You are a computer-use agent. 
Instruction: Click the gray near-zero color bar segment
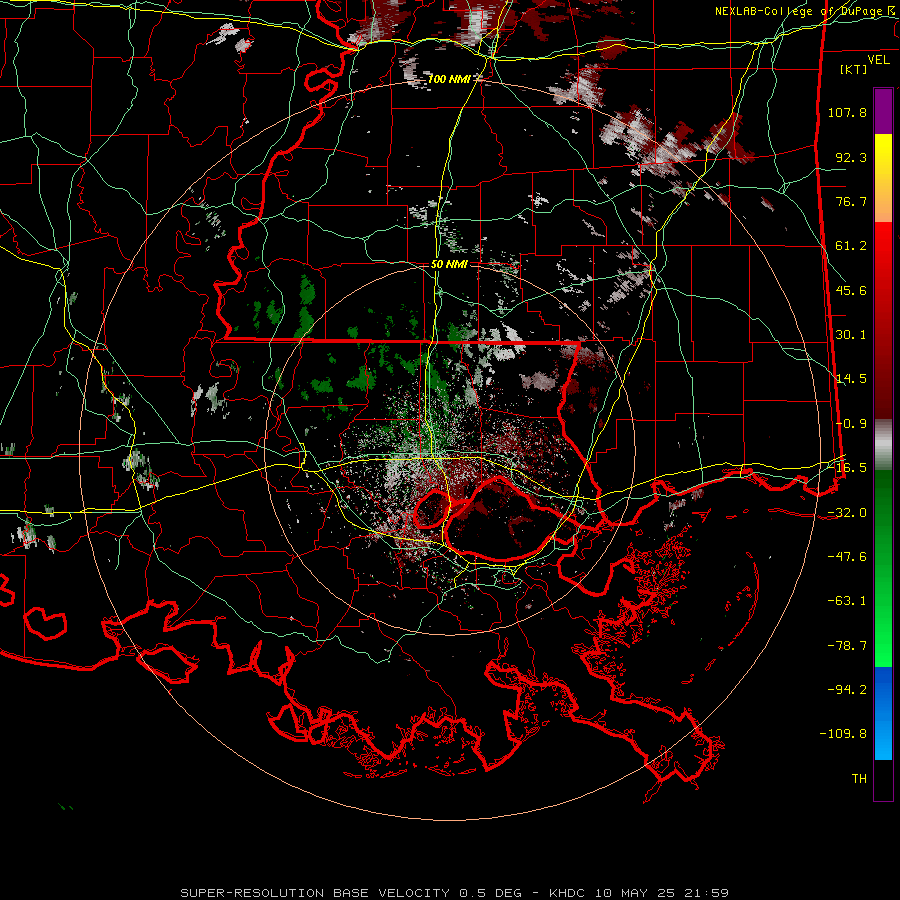click(x=883, y=445)
